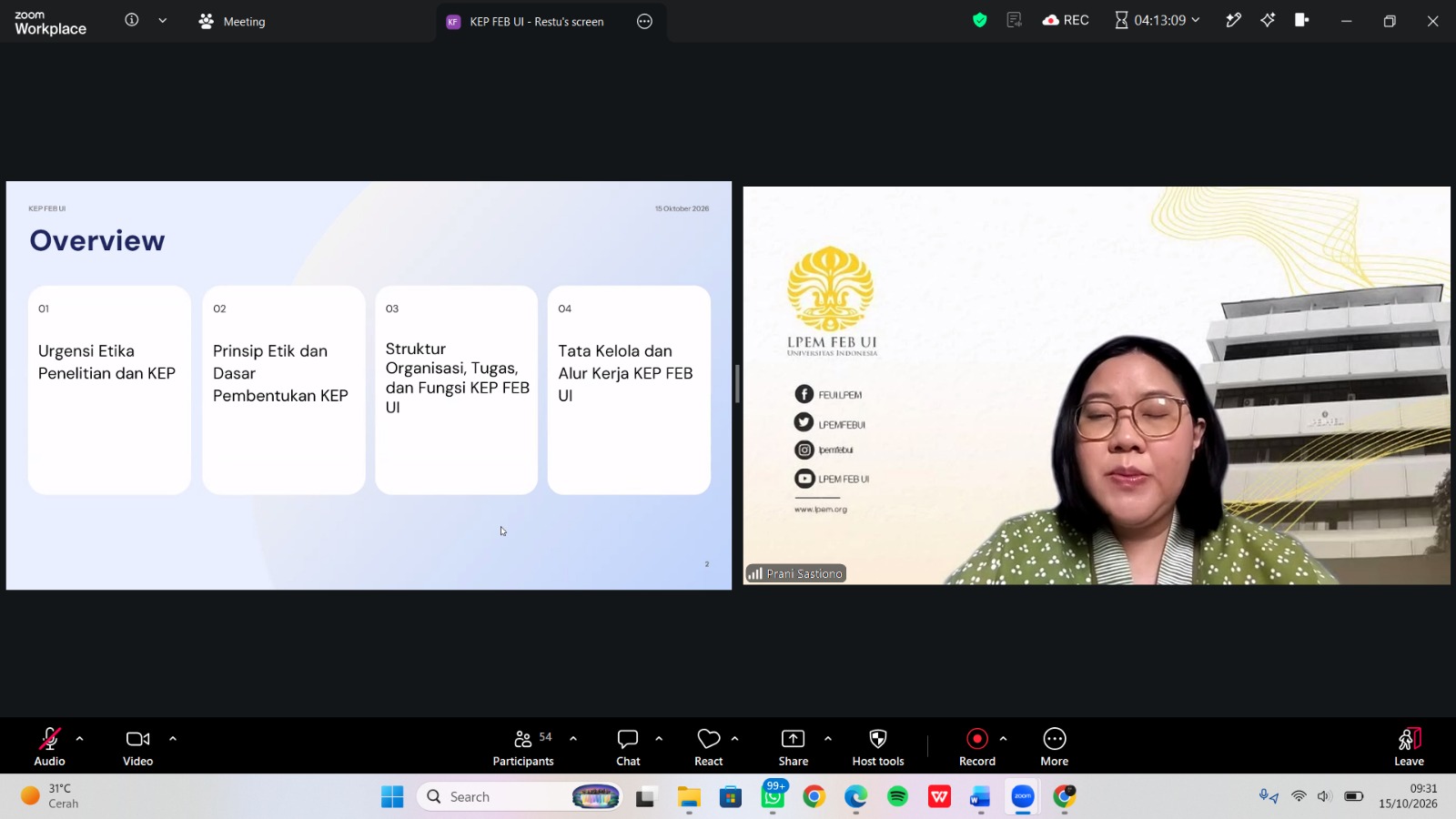Expand dropdown beside meeting info
Screen dimensions: 1456x819
tap(163, 20)
